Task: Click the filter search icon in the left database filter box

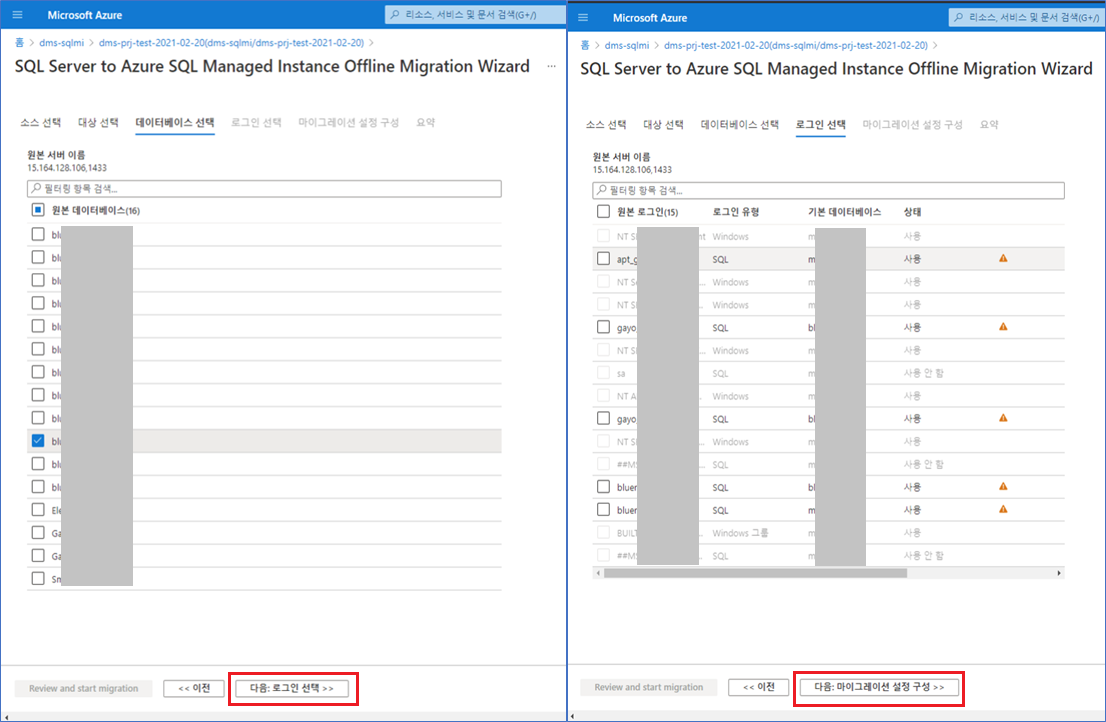Action: point(37,188)
